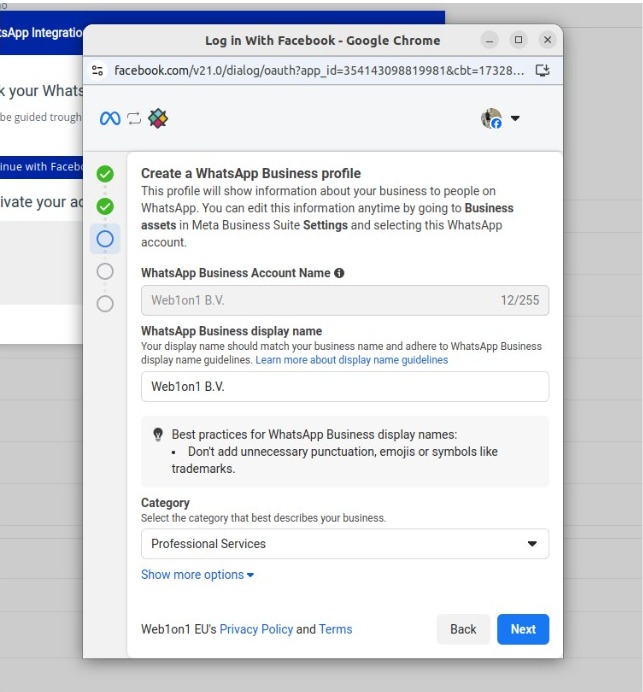Select the first completed green check step
This screenshot has width=643, height=692.
click(105, 175)
